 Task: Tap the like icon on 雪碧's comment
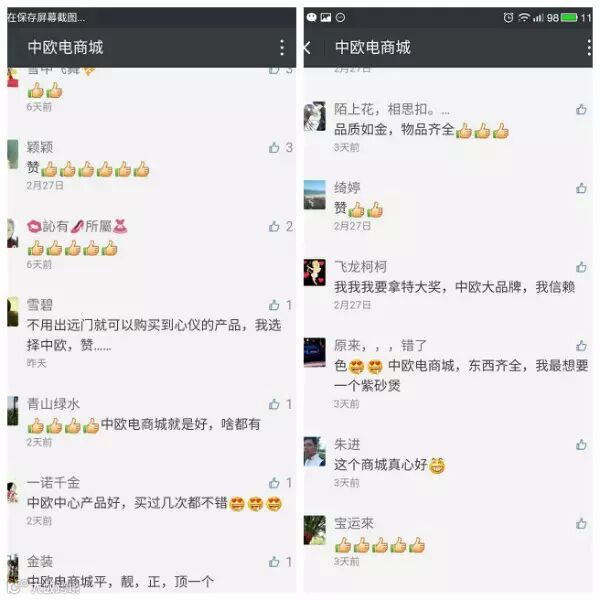point(274,305)
